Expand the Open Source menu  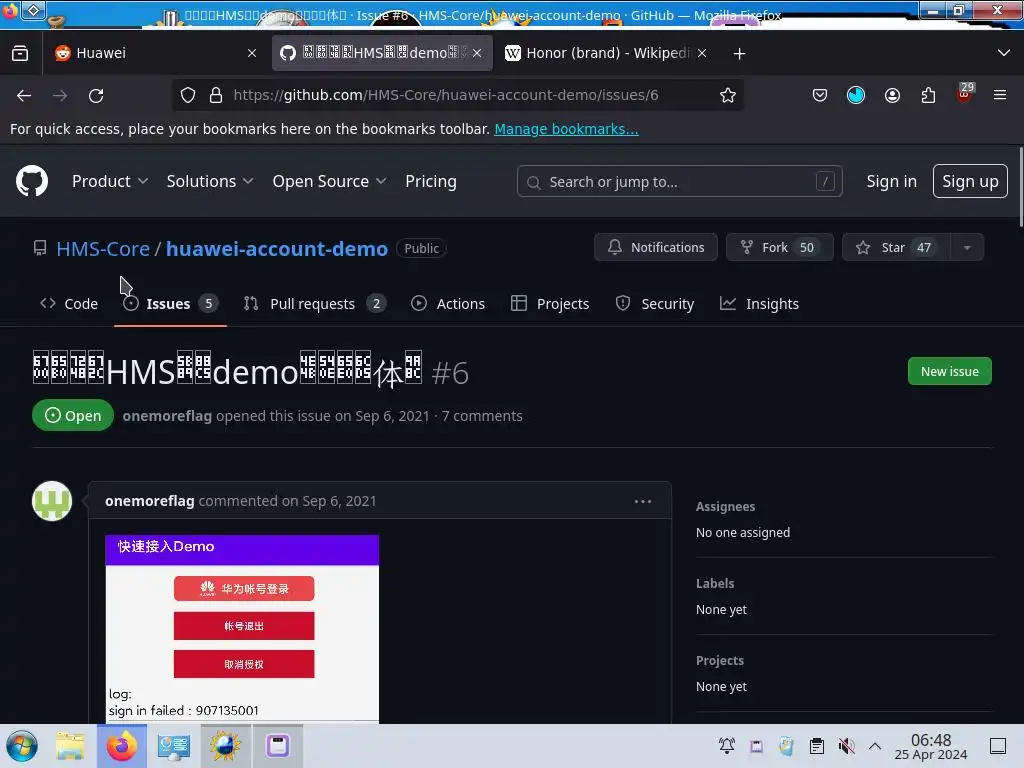point(329,182)
